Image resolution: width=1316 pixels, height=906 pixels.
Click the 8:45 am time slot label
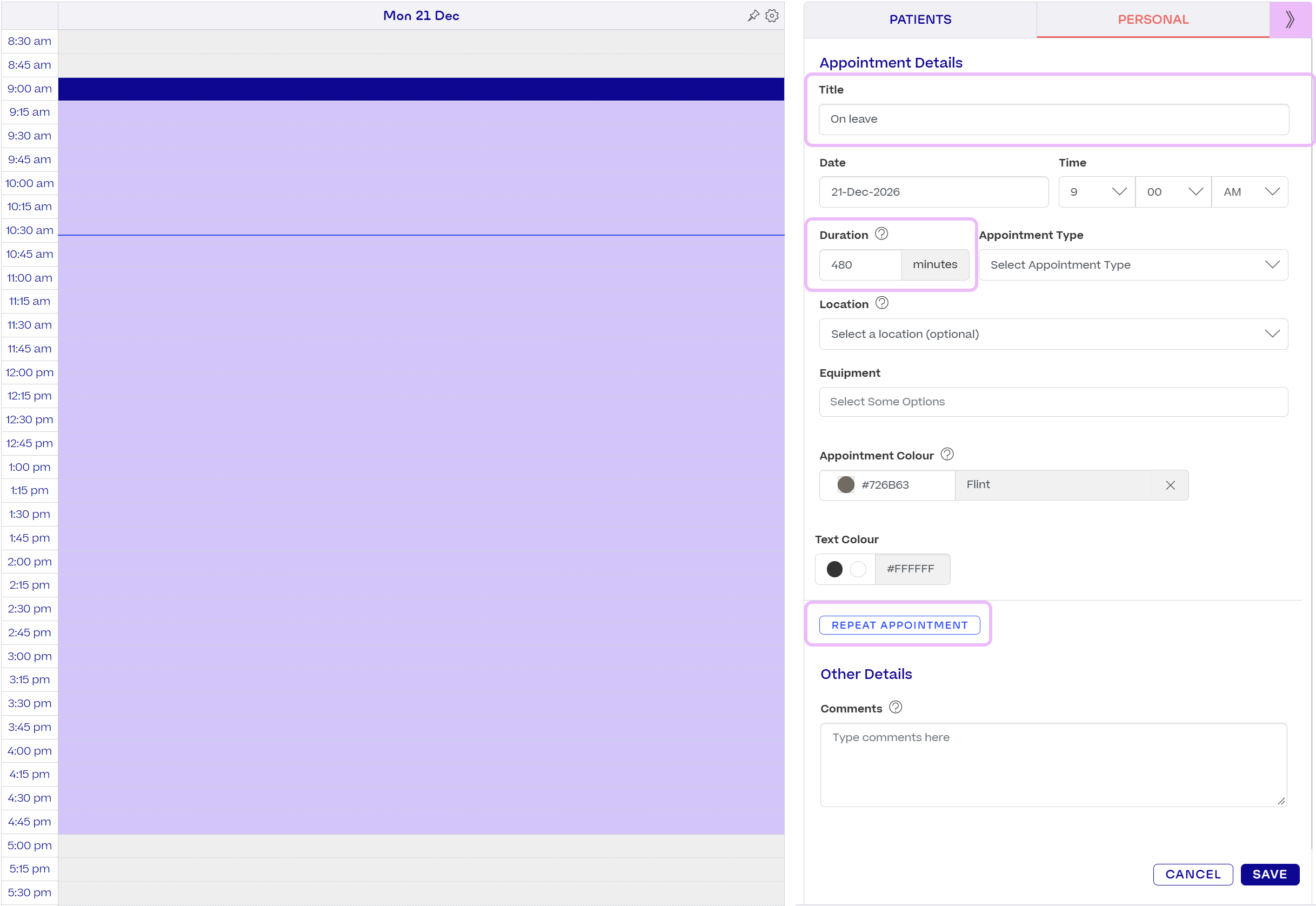(30, 65)
